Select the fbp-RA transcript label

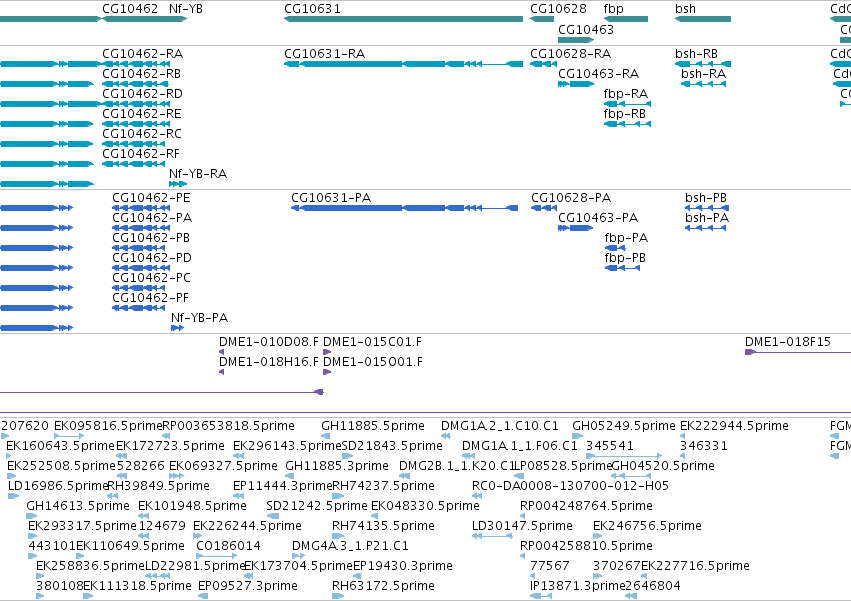coord(626,93)
